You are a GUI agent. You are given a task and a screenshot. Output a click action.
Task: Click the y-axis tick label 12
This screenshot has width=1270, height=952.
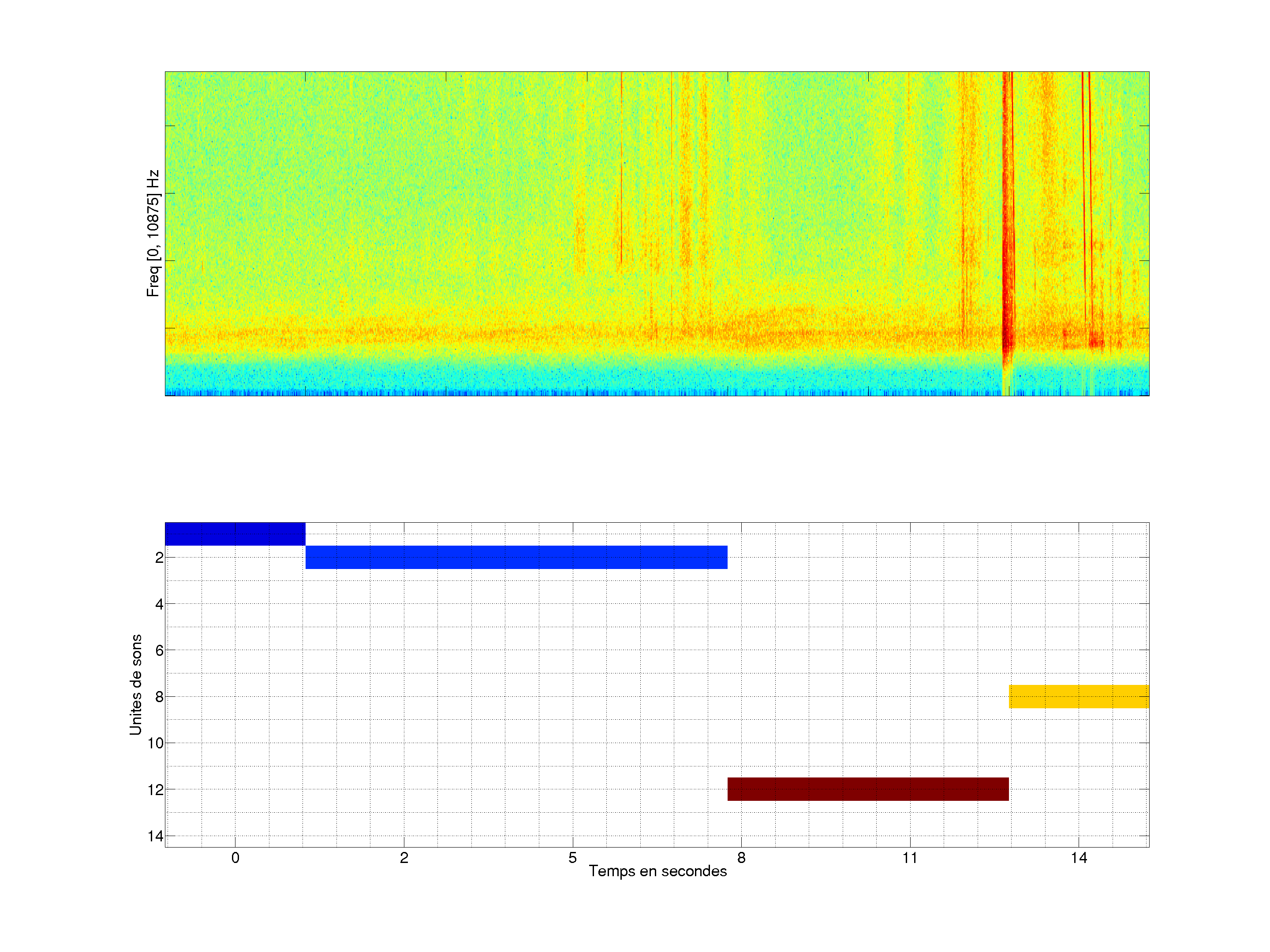click(156, 790)
